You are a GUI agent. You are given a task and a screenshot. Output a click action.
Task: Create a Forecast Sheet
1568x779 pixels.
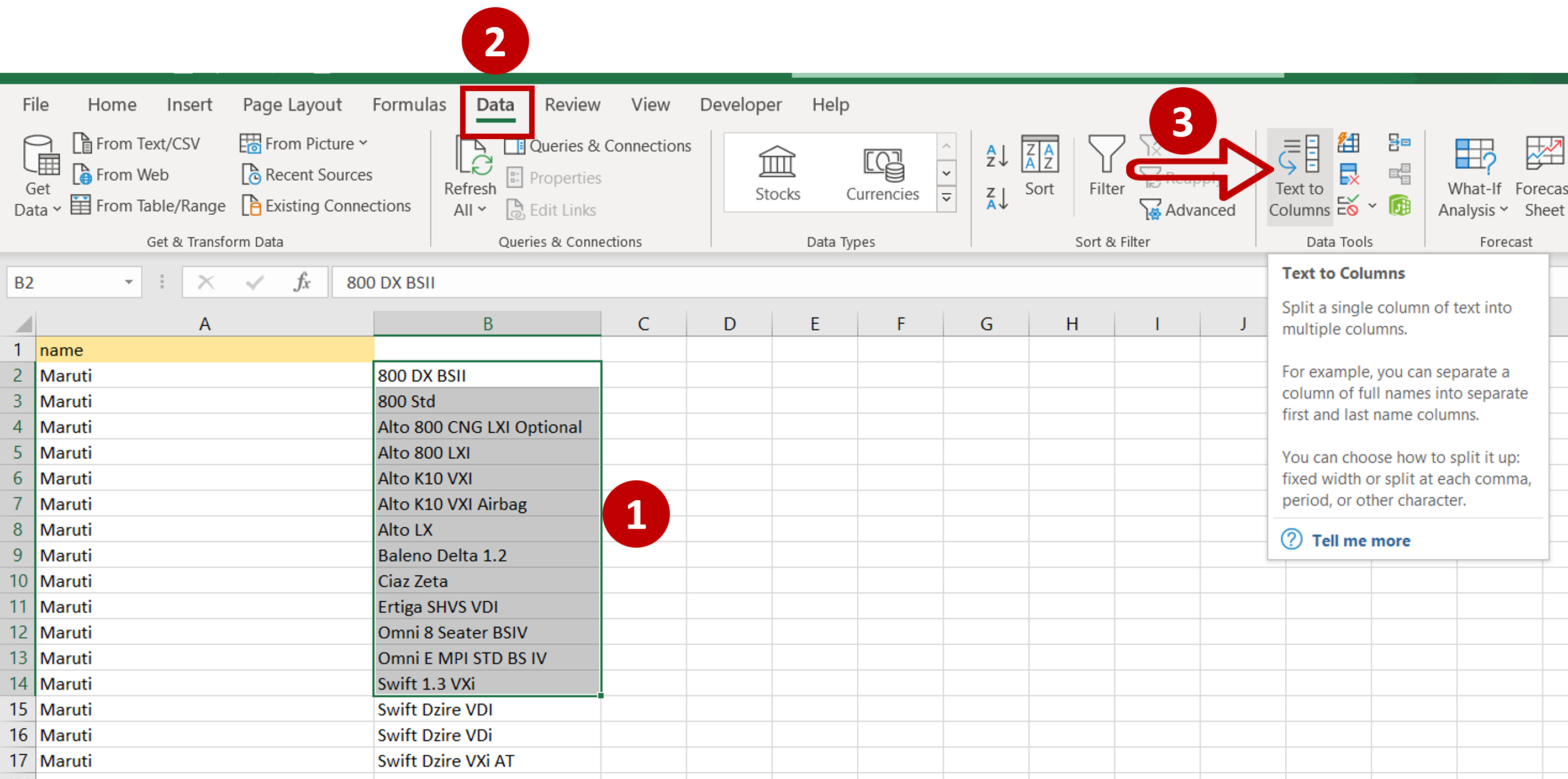coord(1544,177)
